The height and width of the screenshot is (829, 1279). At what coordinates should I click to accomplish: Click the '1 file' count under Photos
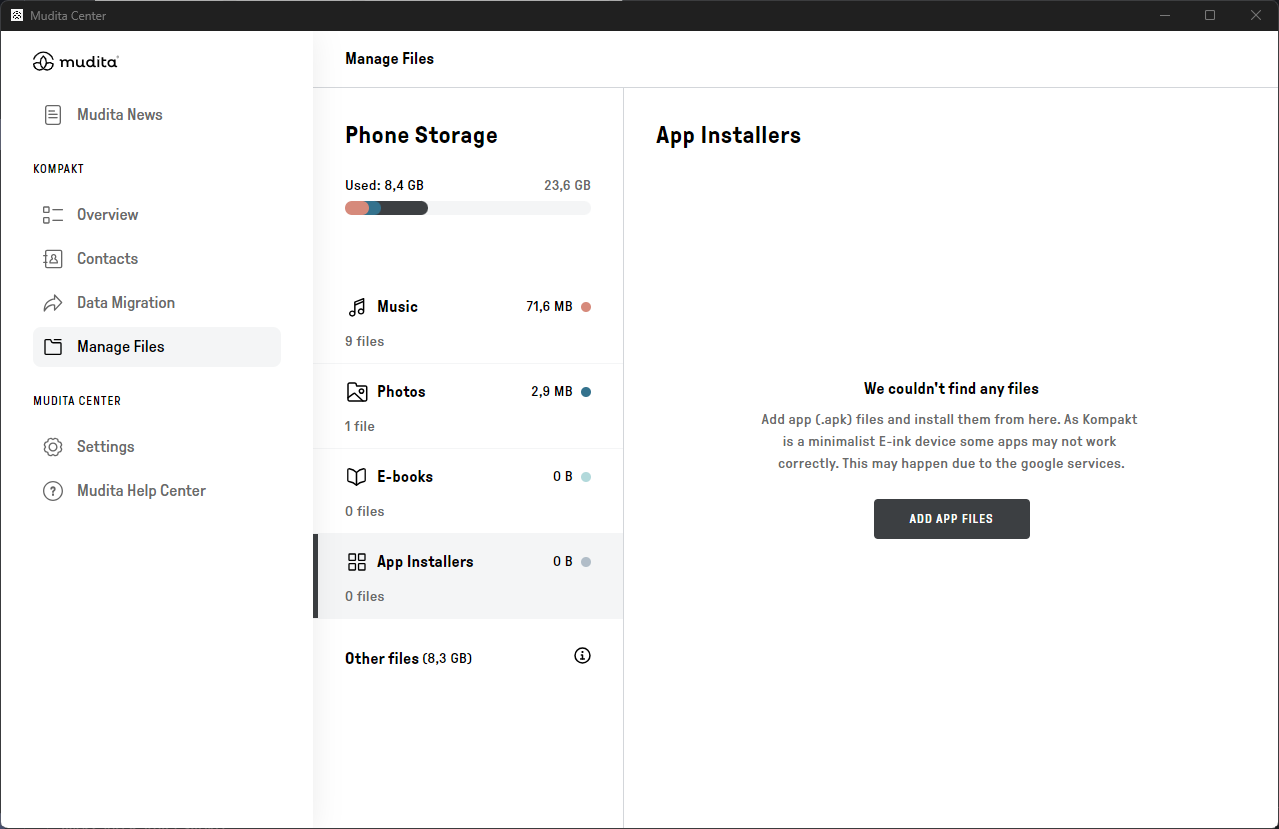click(360, 427)
